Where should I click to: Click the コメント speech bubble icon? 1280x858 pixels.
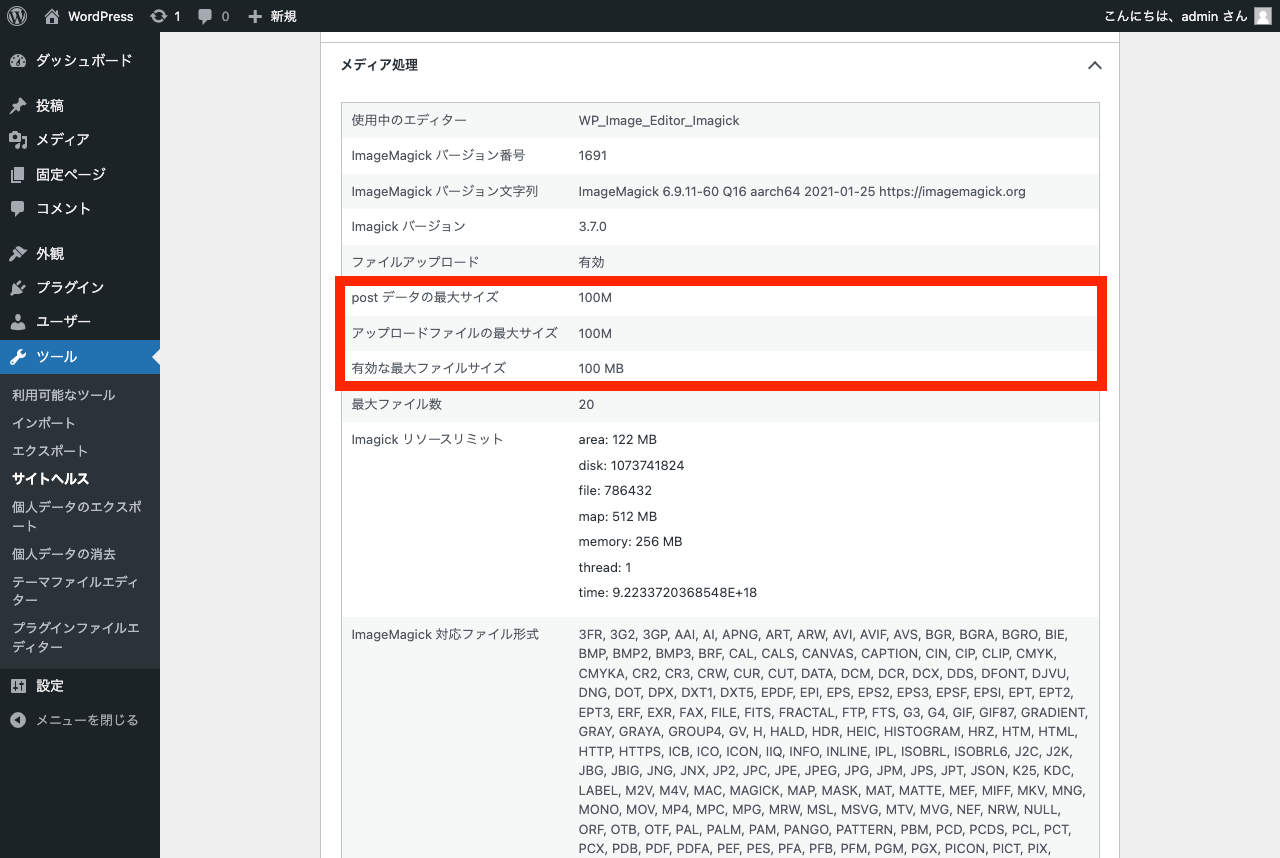(18, 208)
